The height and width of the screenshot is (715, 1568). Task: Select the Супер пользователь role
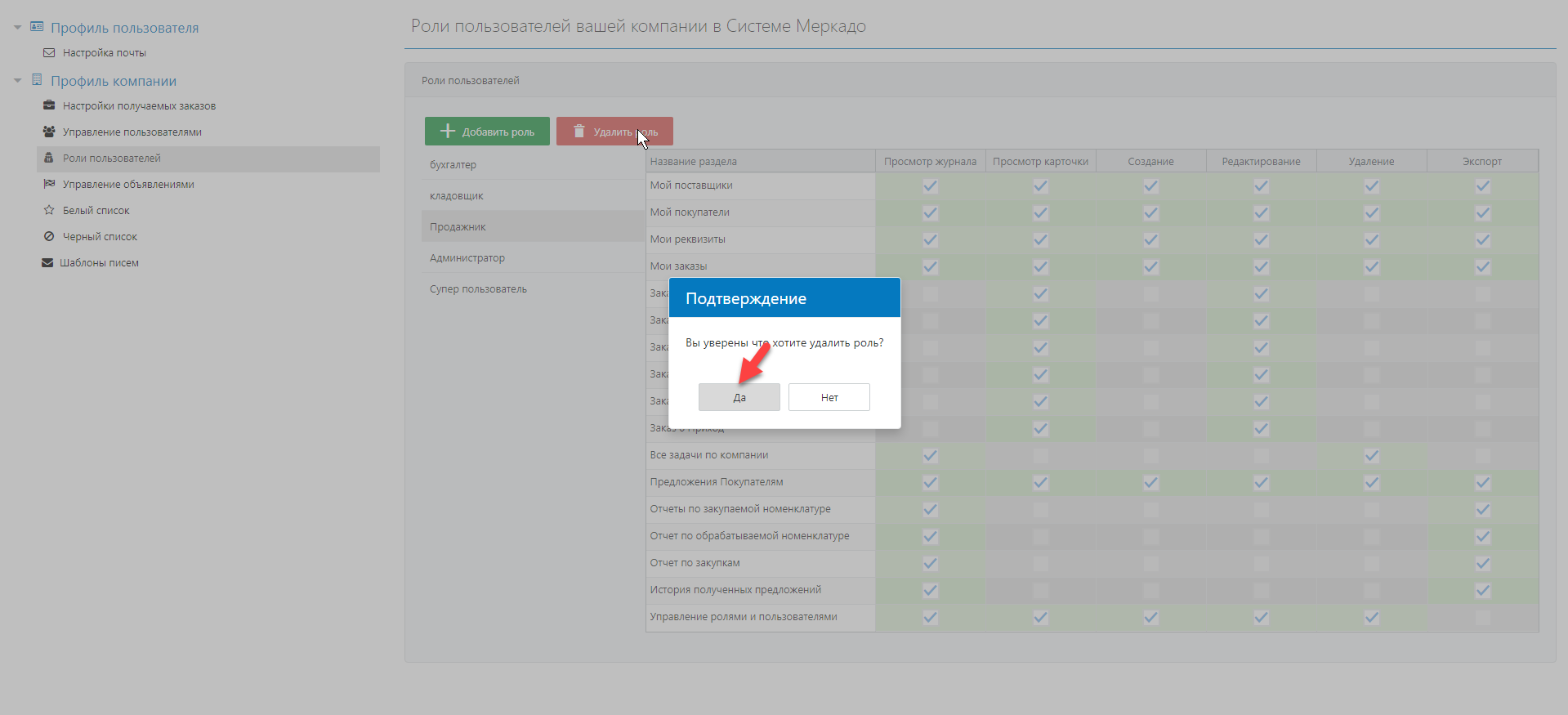pos(478,289)
